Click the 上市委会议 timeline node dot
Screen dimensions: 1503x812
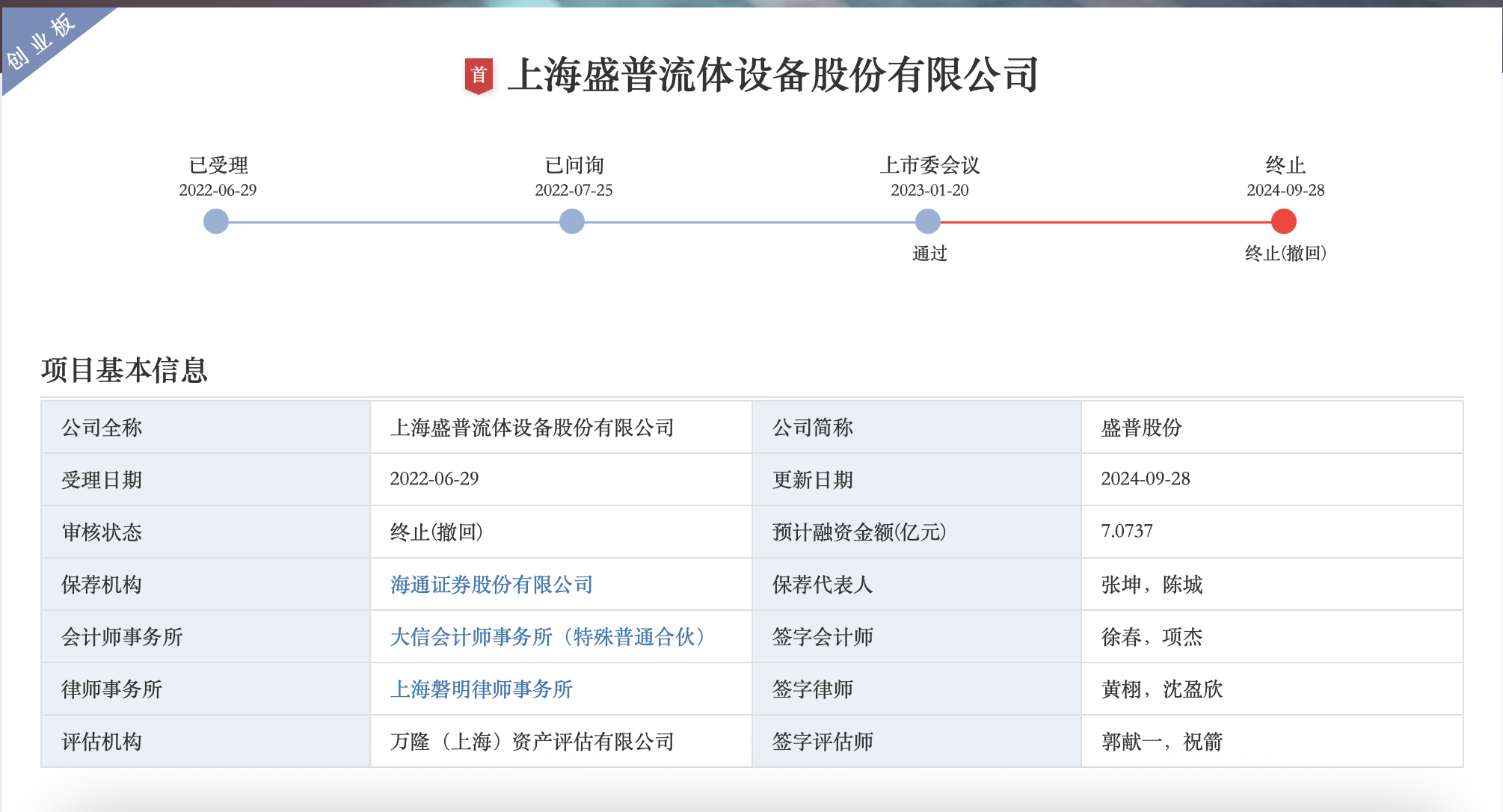(928, 221)
